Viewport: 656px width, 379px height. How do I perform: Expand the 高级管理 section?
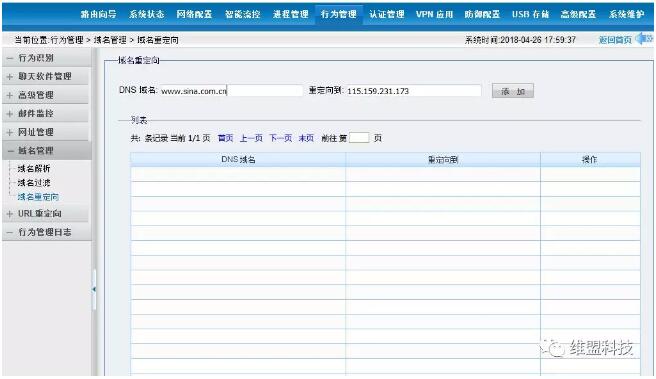coord(10,95)
